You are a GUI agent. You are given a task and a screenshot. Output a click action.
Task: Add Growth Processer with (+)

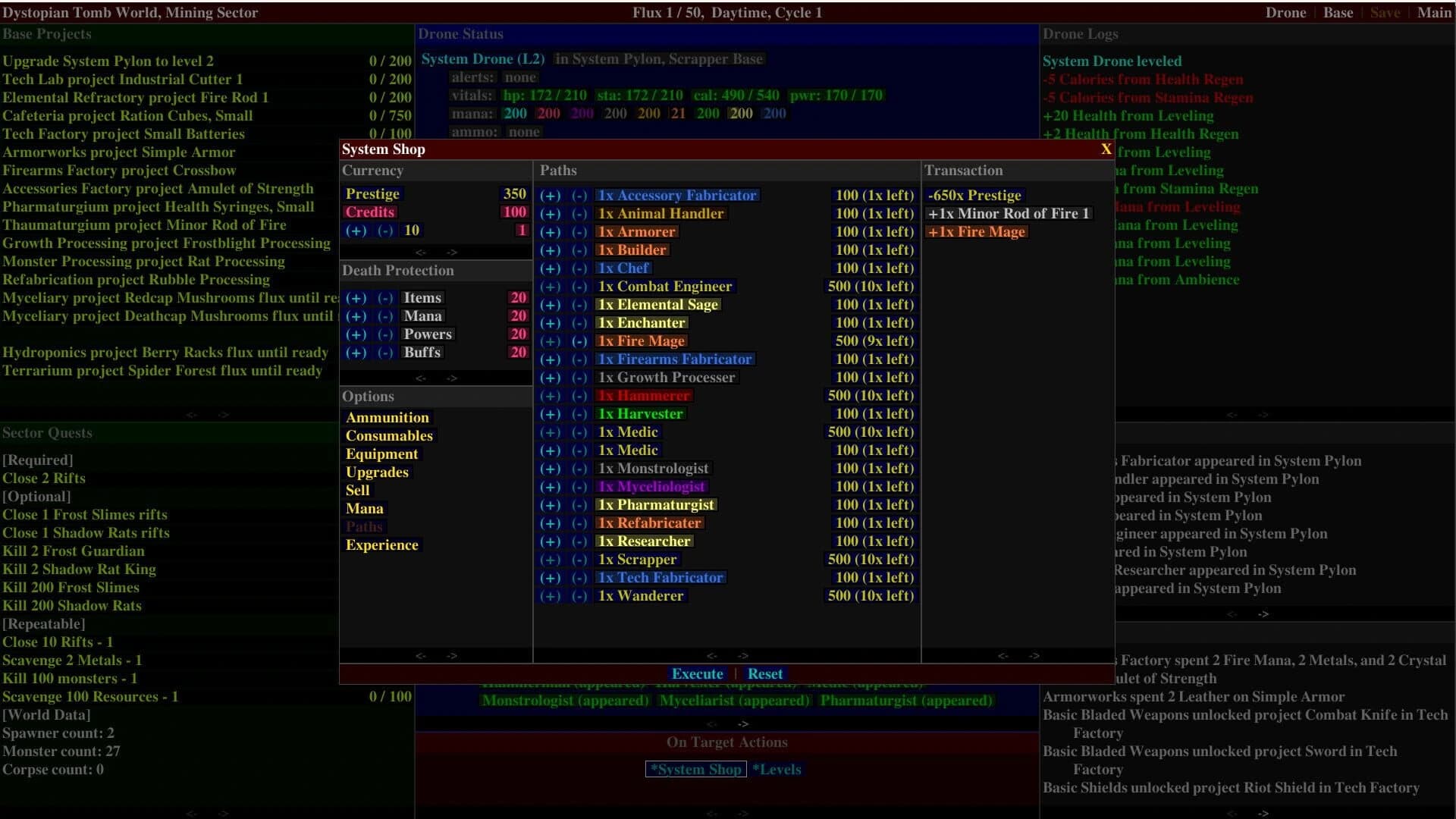[551, 378]
